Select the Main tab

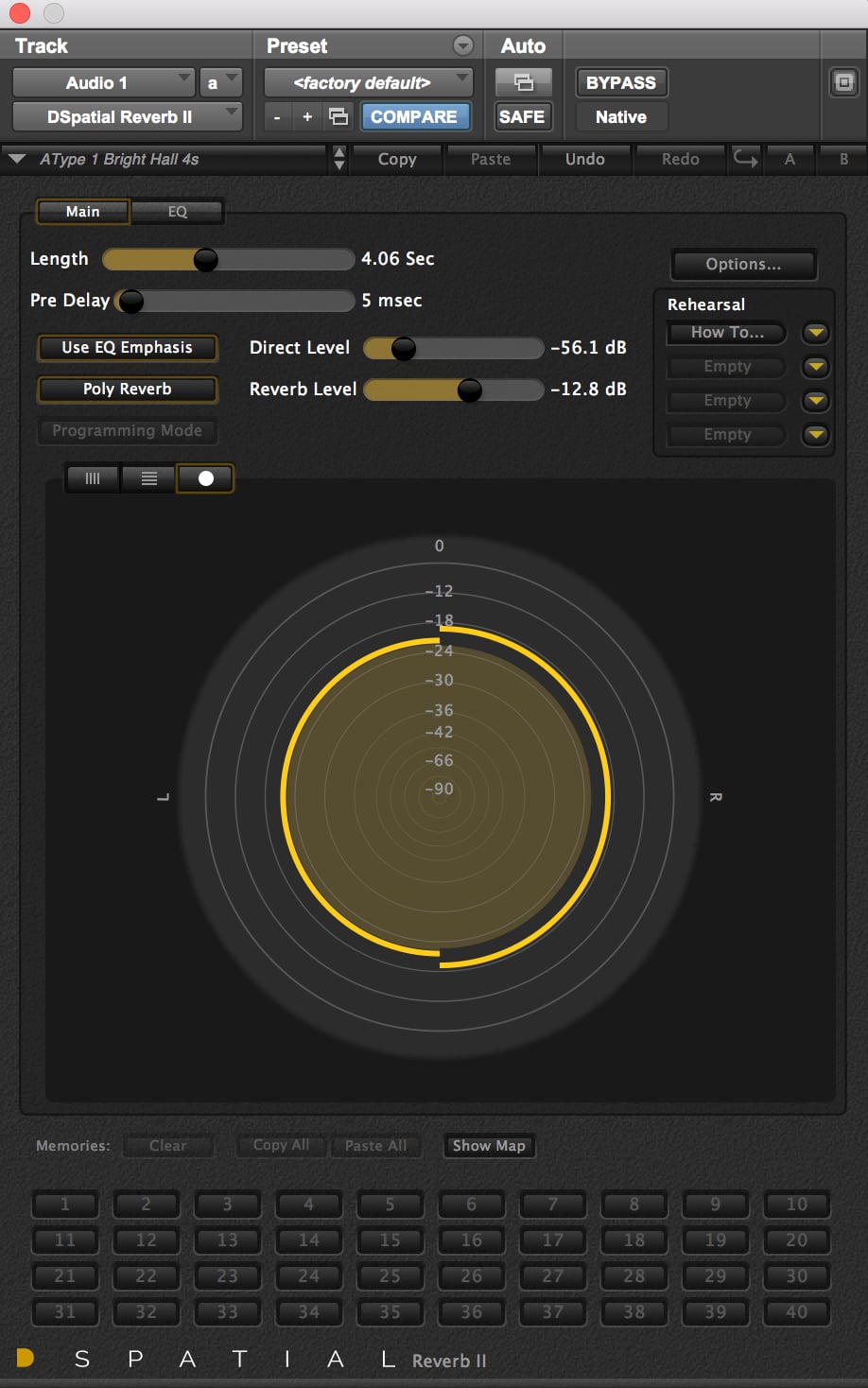coord(83,212)
